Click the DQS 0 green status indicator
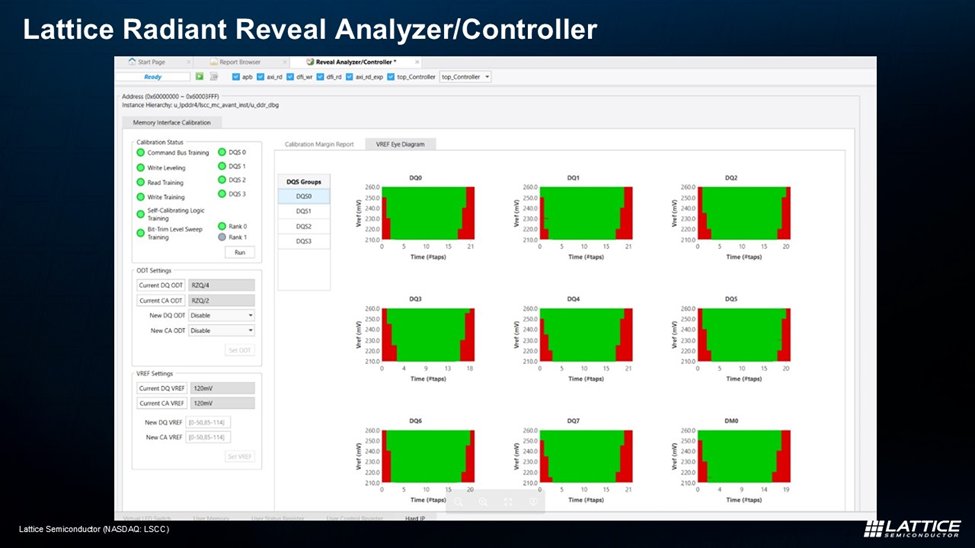The image size is (975, 548). (222, 152)
